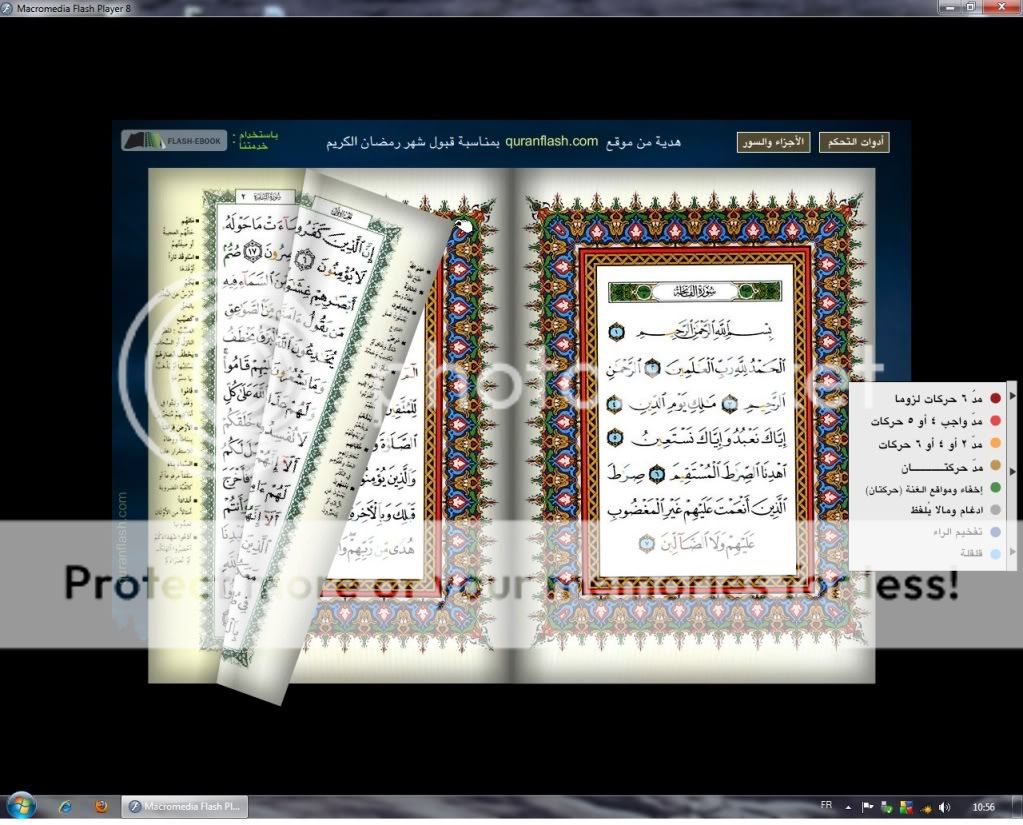Click the red مد واجب dot
1023x825 pixels.
[996, 421]
